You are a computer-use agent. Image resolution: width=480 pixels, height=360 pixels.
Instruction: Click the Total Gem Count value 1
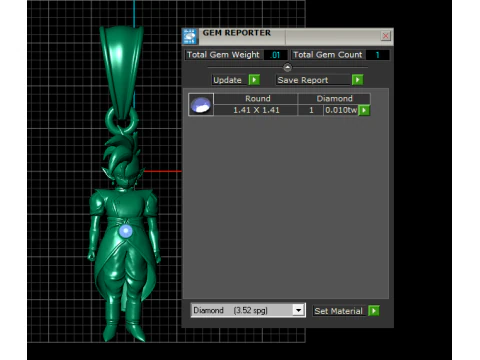point(377,55)
